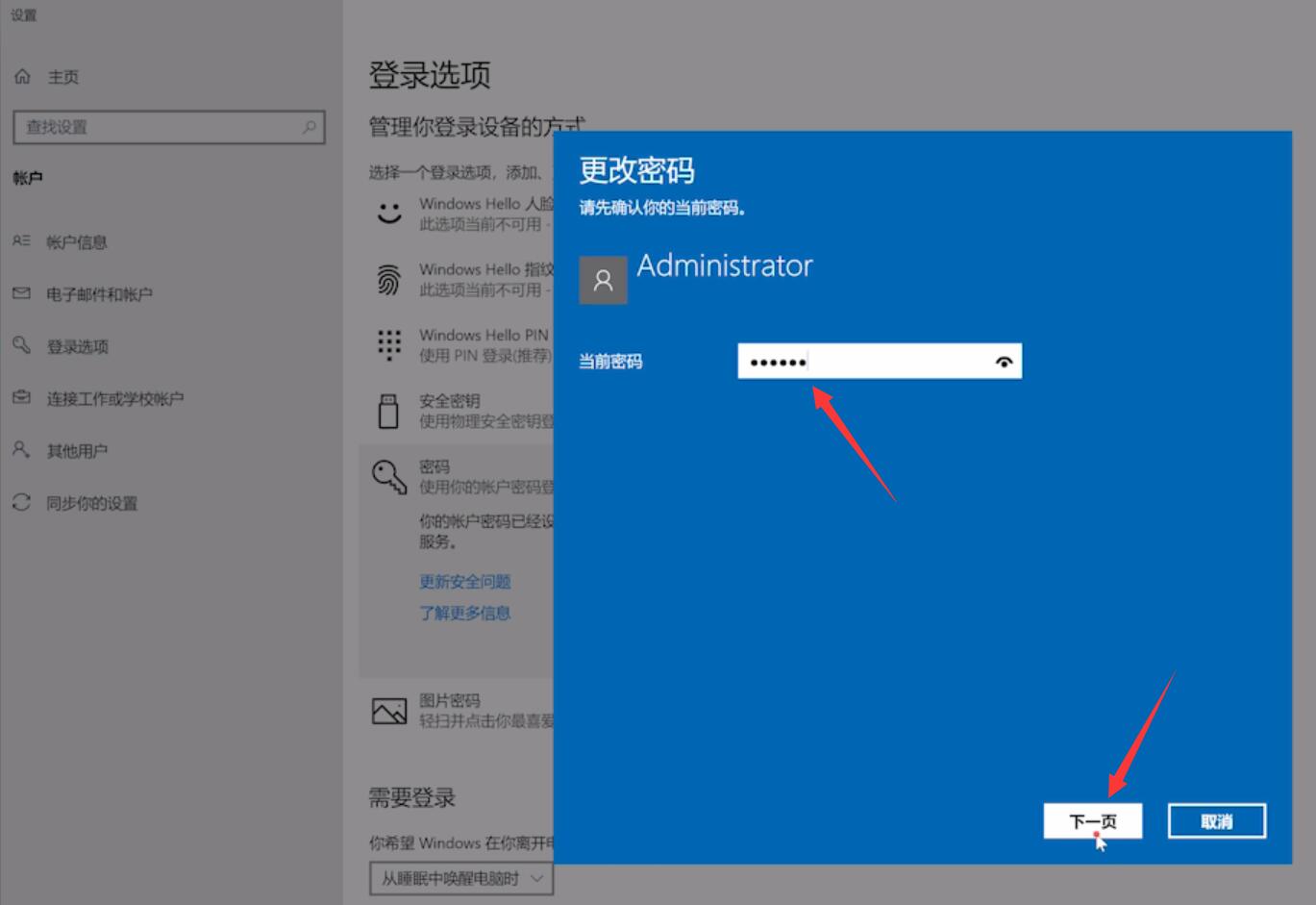The width and height of the screenshot is (1316, 905).
Task: Click into the 当前密码 password field
Action: (880, 362)
